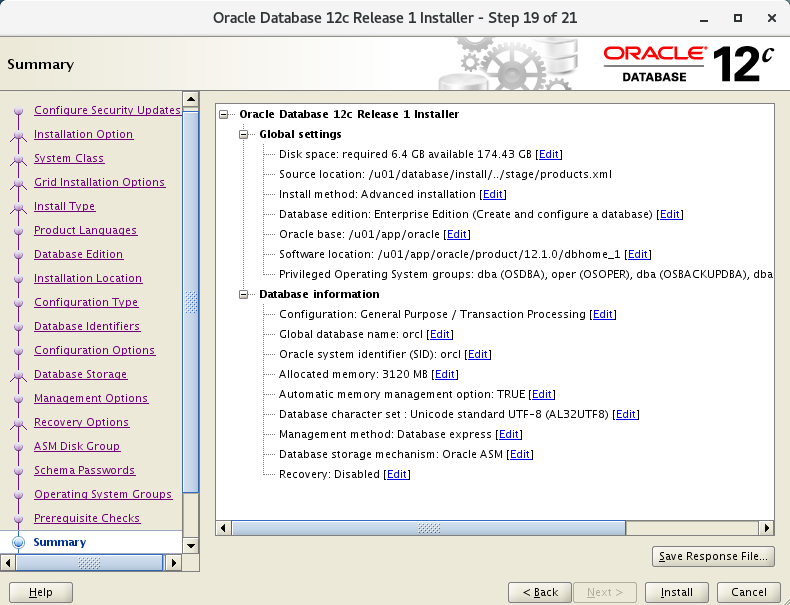Edit the Global database name
Image resolution: width=790 pixels, height=605 pixels.
440,334
